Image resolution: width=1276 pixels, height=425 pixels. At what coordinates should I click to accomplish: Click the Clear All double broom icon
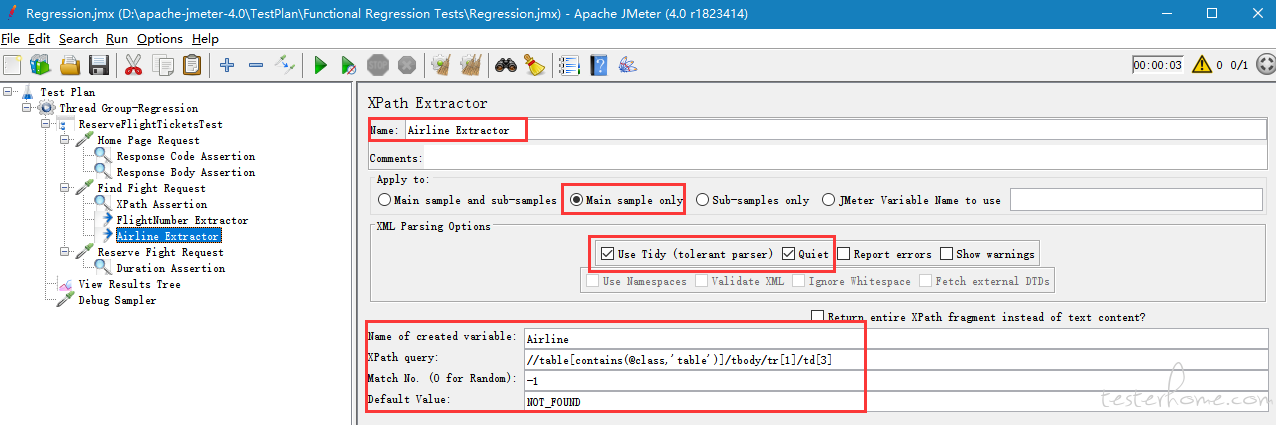[x=470, y=65]
